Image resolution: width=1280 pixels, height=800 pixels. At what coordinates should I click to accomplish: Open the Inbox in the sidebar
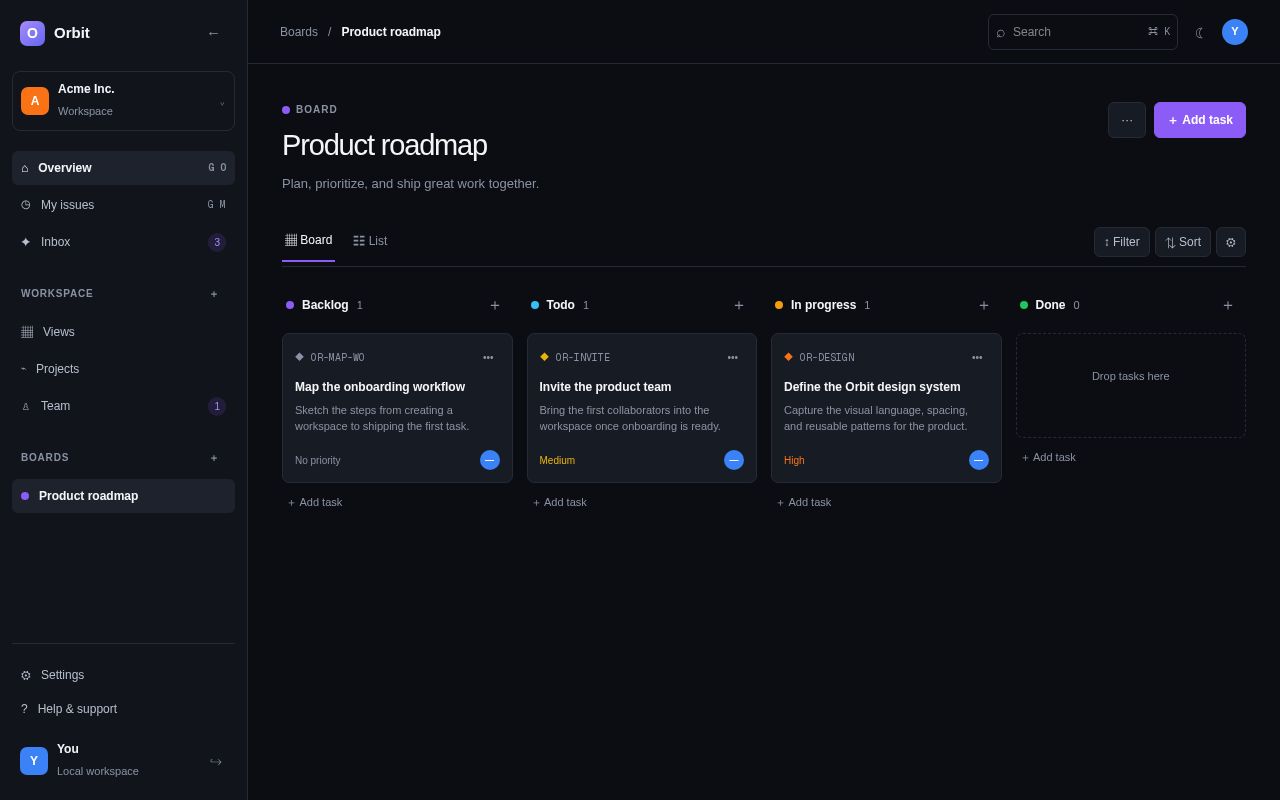tap(123, 242)
